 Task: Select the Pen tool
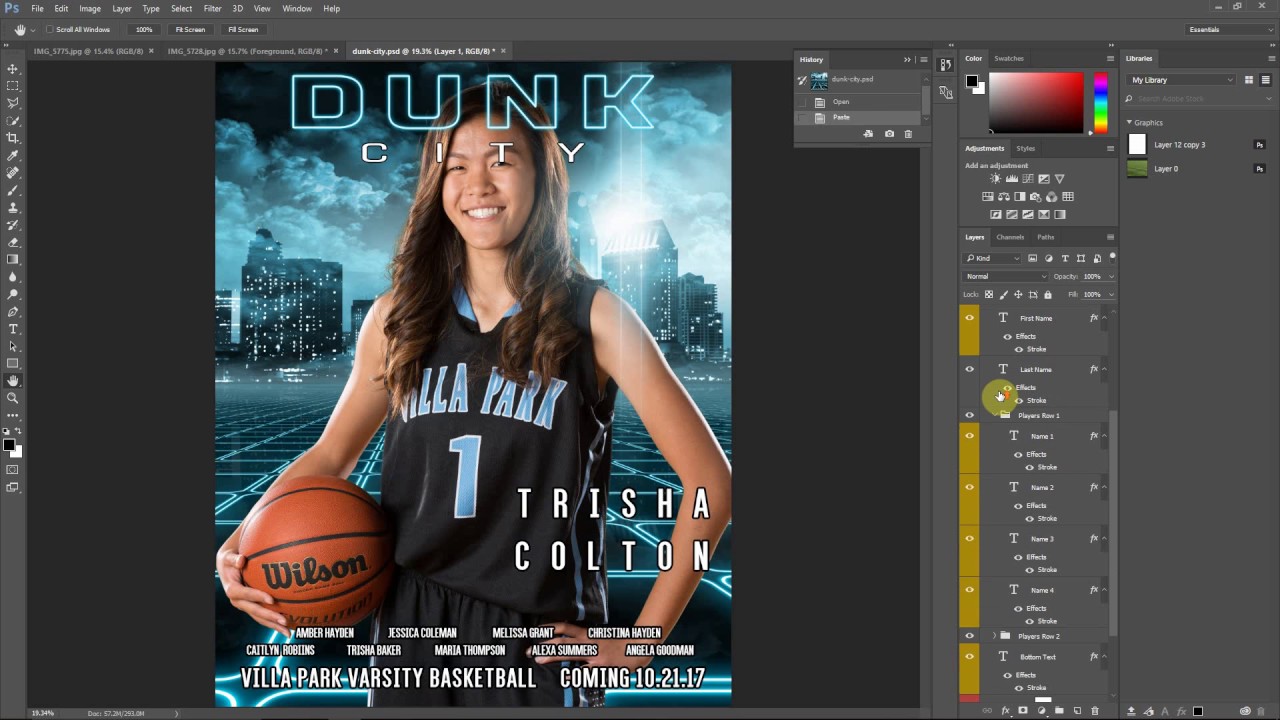(13, 312)
